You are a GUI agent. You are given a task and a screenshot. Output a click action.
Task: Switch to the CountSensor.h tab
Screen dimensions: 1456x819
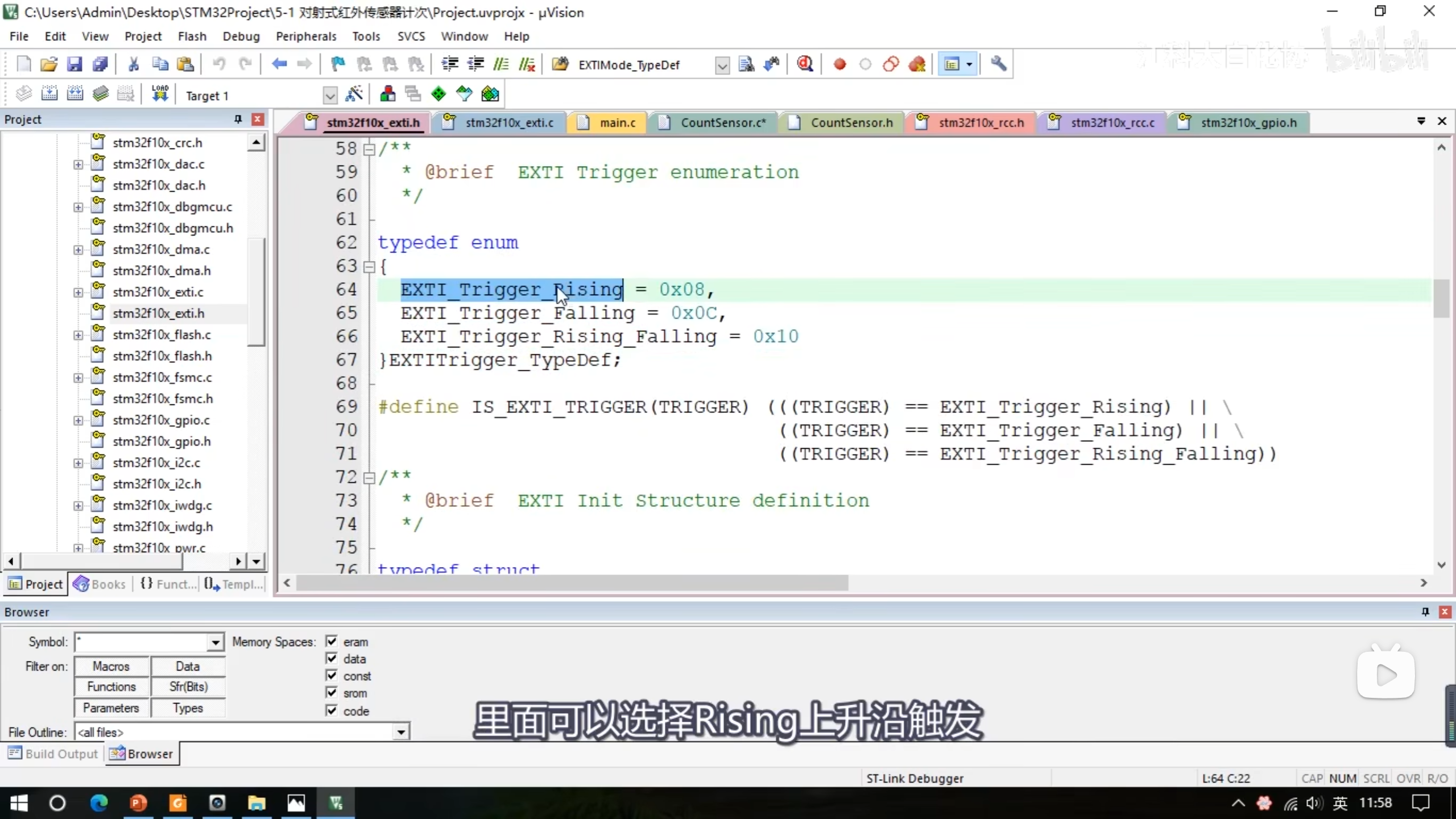[x=851, y=123]
